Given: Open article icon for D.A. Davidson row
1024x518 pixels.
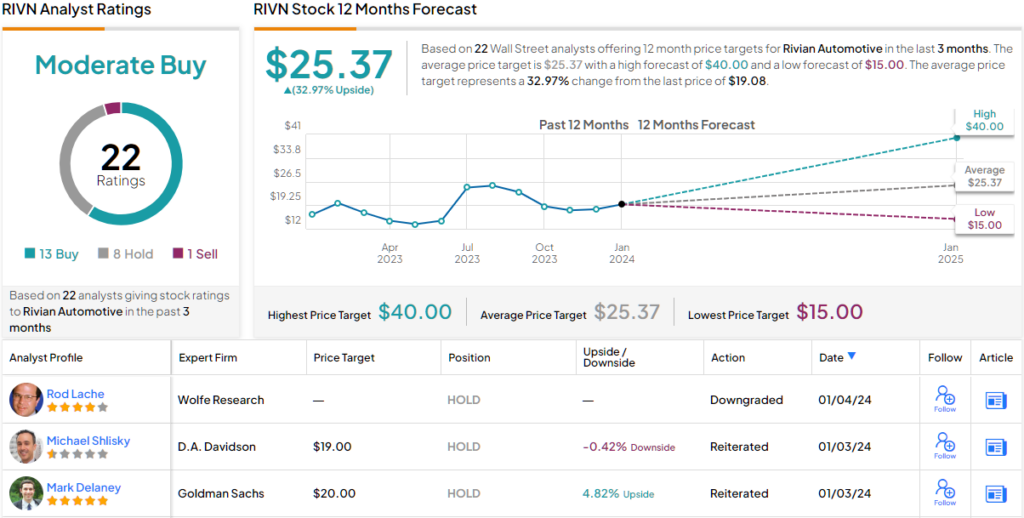Looking at the screenshot, I should [995, 447].
